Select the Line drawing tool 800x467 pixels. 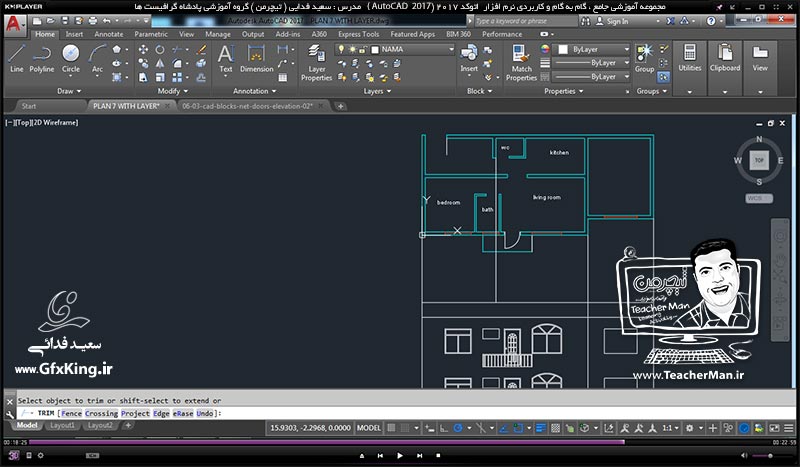click(16, 59)
